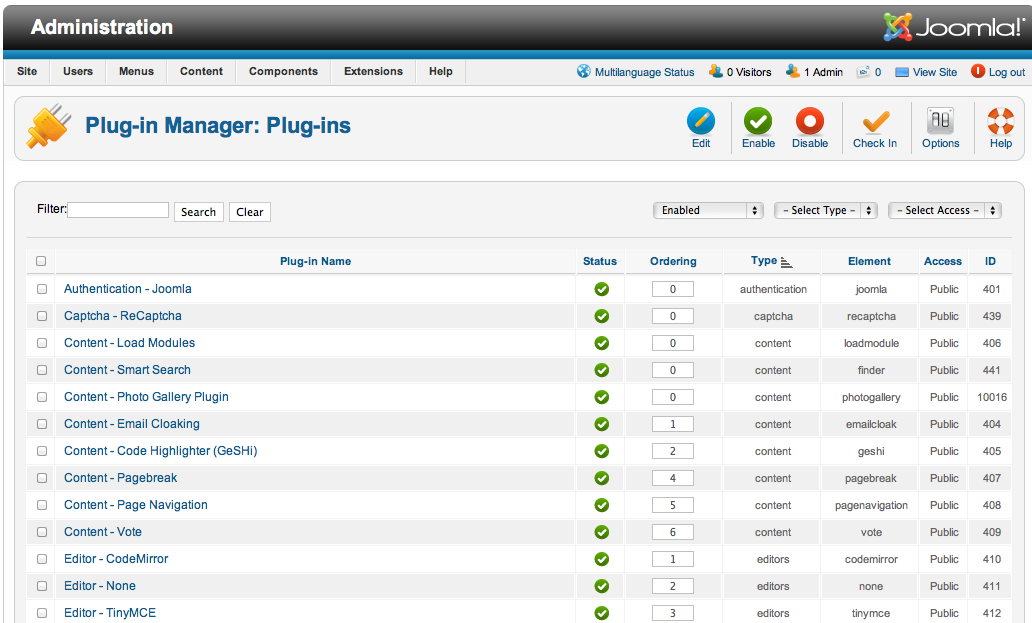This screenshot has height=623, width=1032.
Task: Toggle status icon for Authentication - Joomla
Action: 601,289
